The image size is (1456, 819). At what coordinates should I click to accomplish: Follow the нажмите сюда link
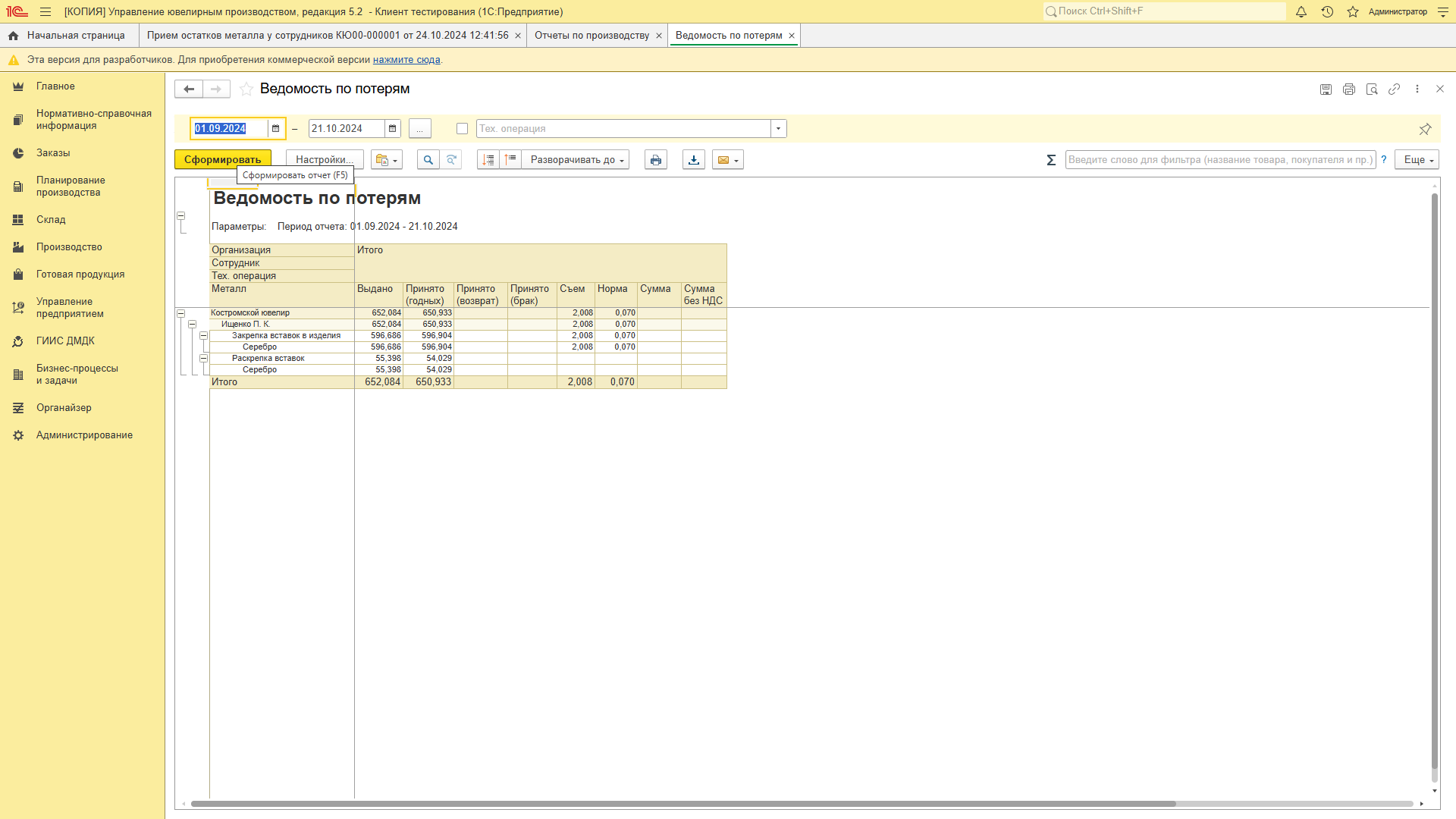[x=406, y=60]
